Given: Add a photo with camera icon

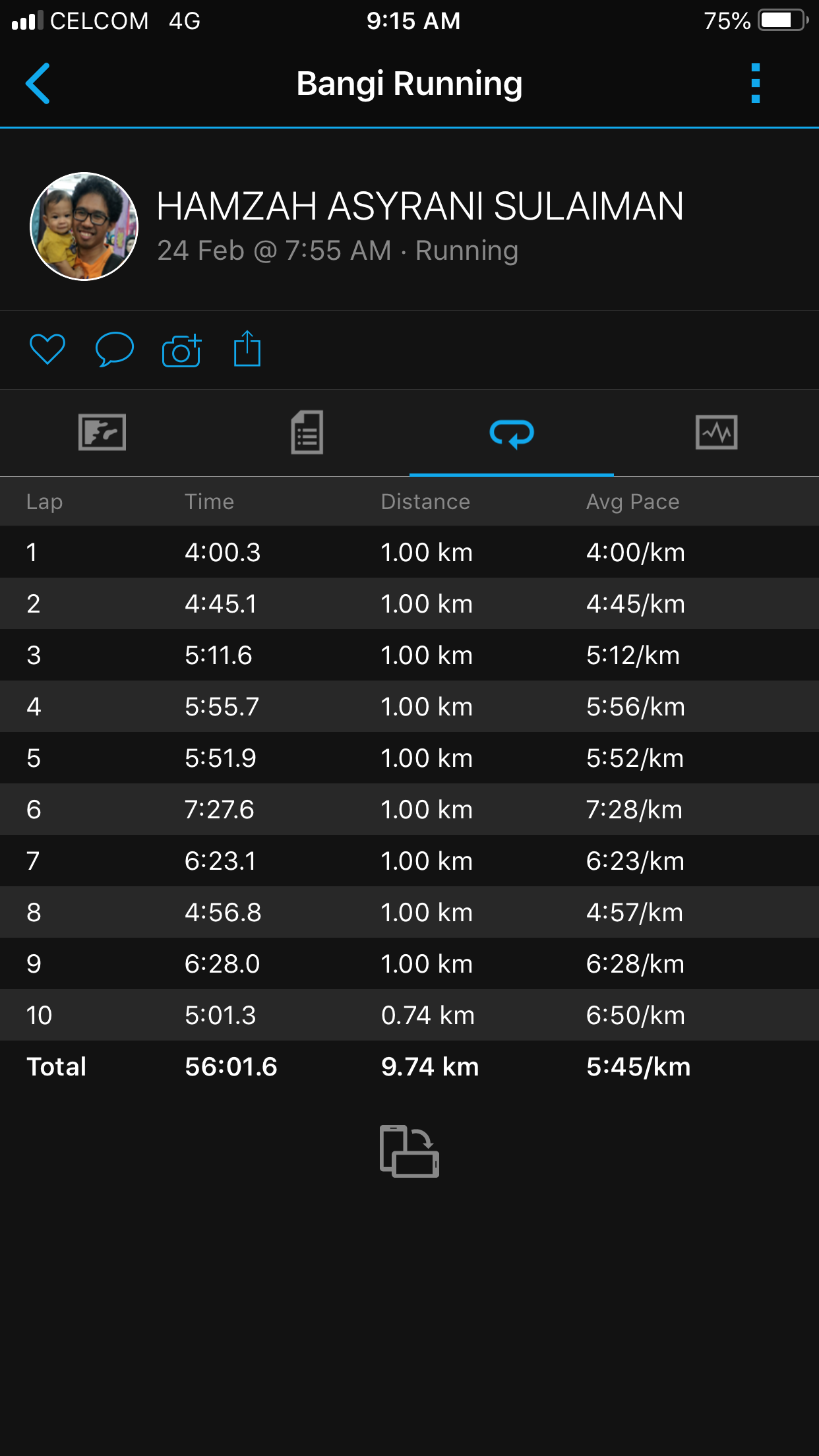Looking at the screenshot, I should tap(181, 350).
